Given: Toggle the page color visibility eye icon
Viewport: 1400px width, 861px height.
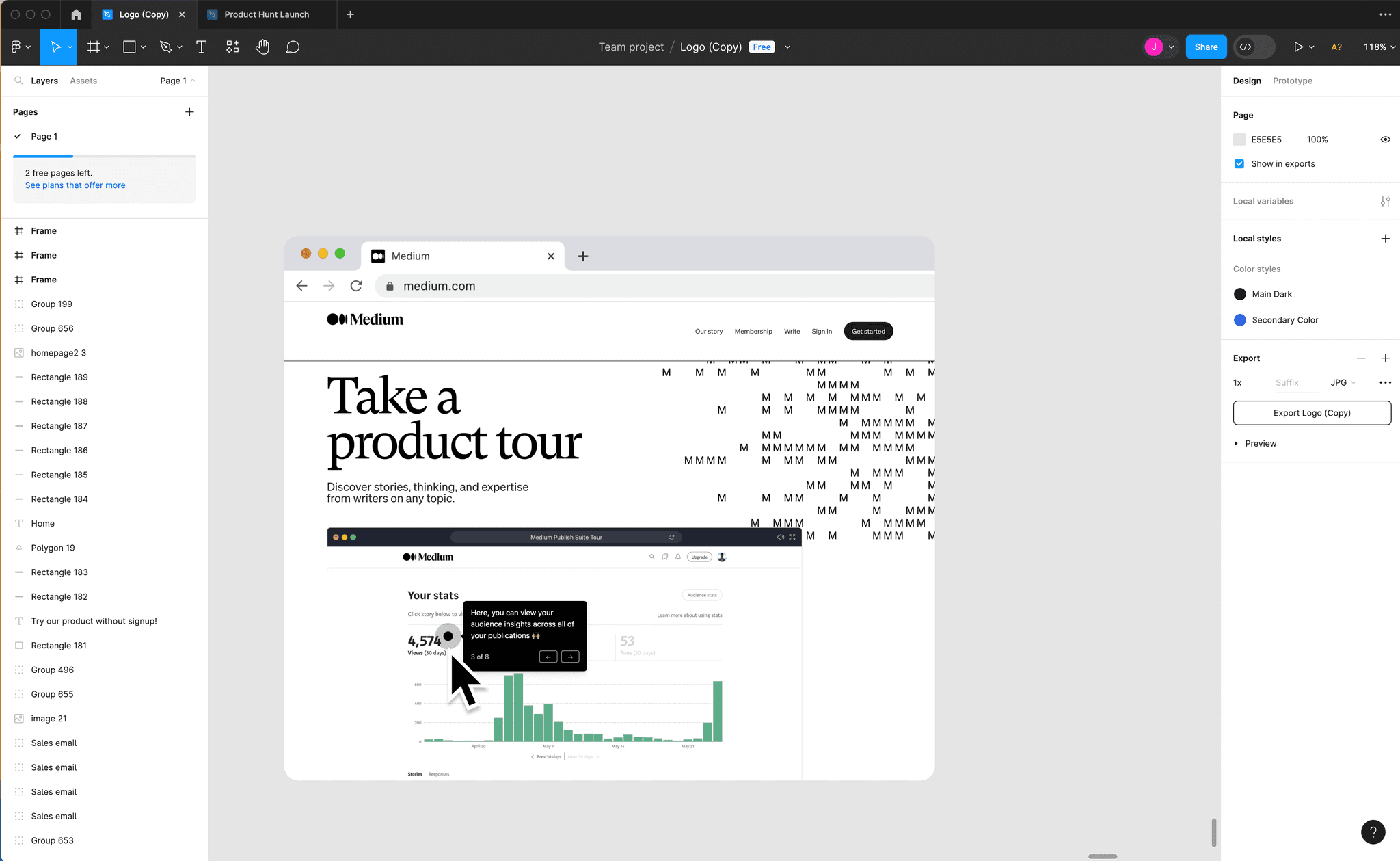Looking at the screenshot, I should click(1385, 139).
